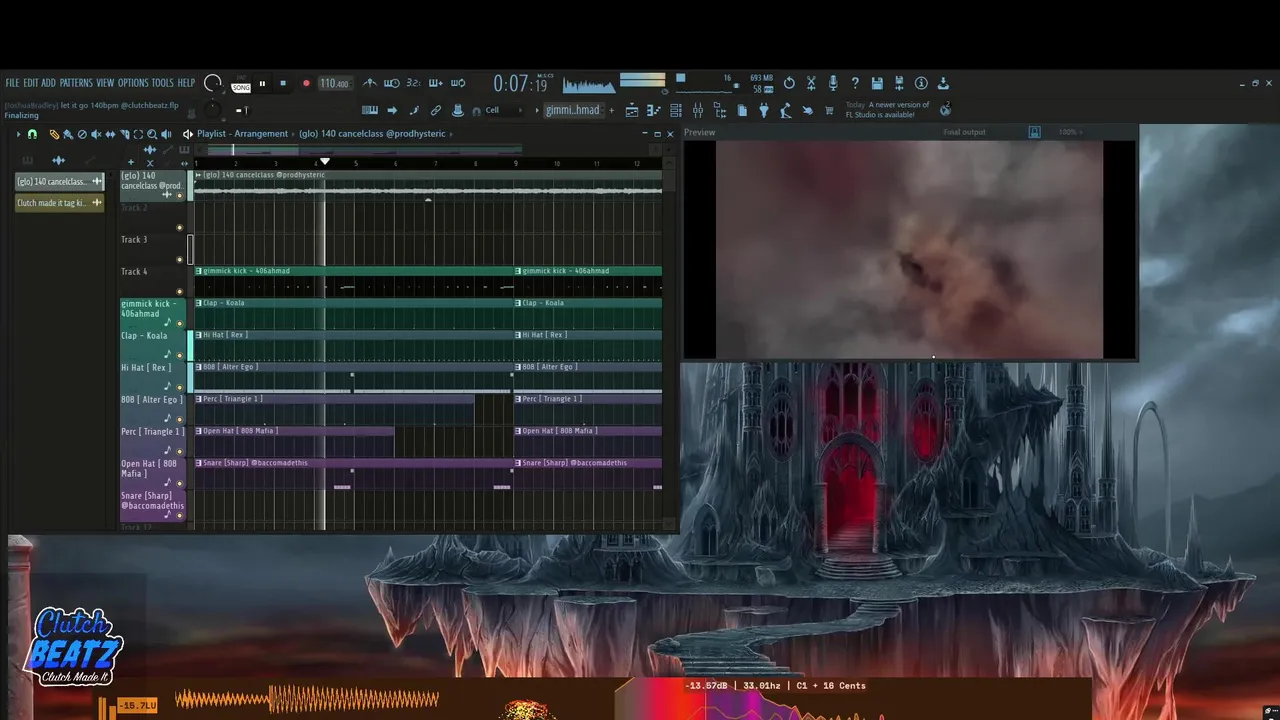
Task: Open the Channel rack icon
Action: pyautogui.click(x=676, y=110)
